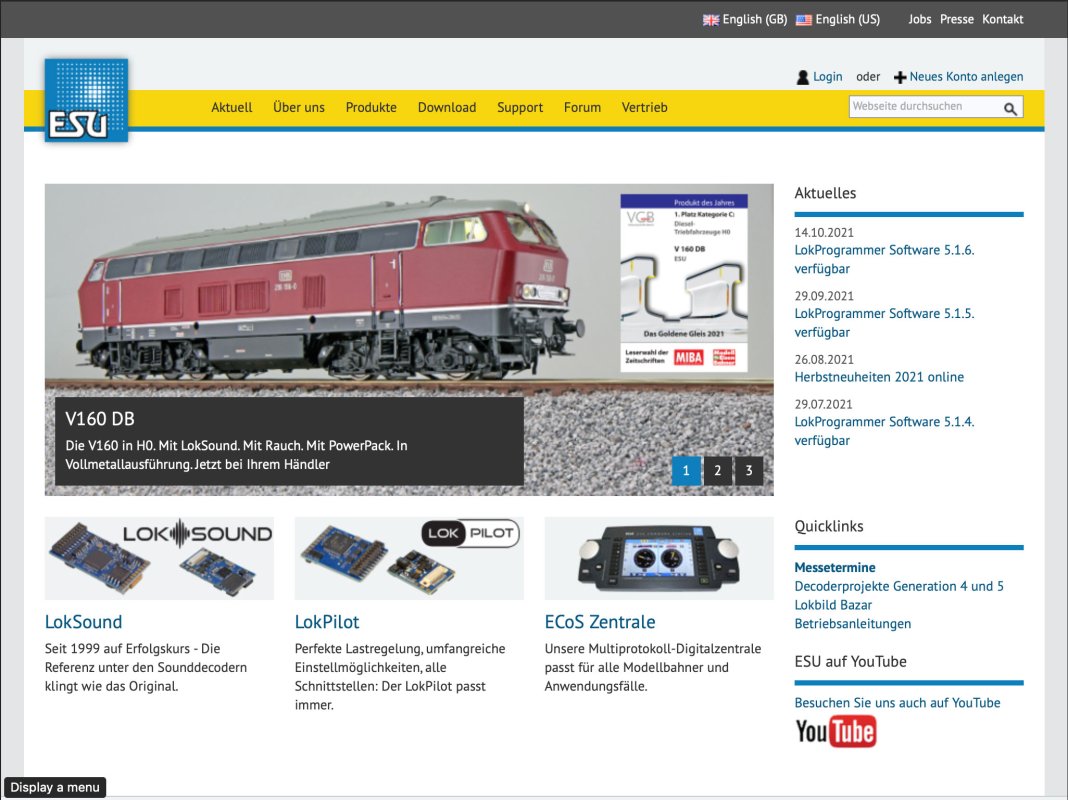Switch to slide 3 in carousel
1068x800 pixels.
[748, 470]
